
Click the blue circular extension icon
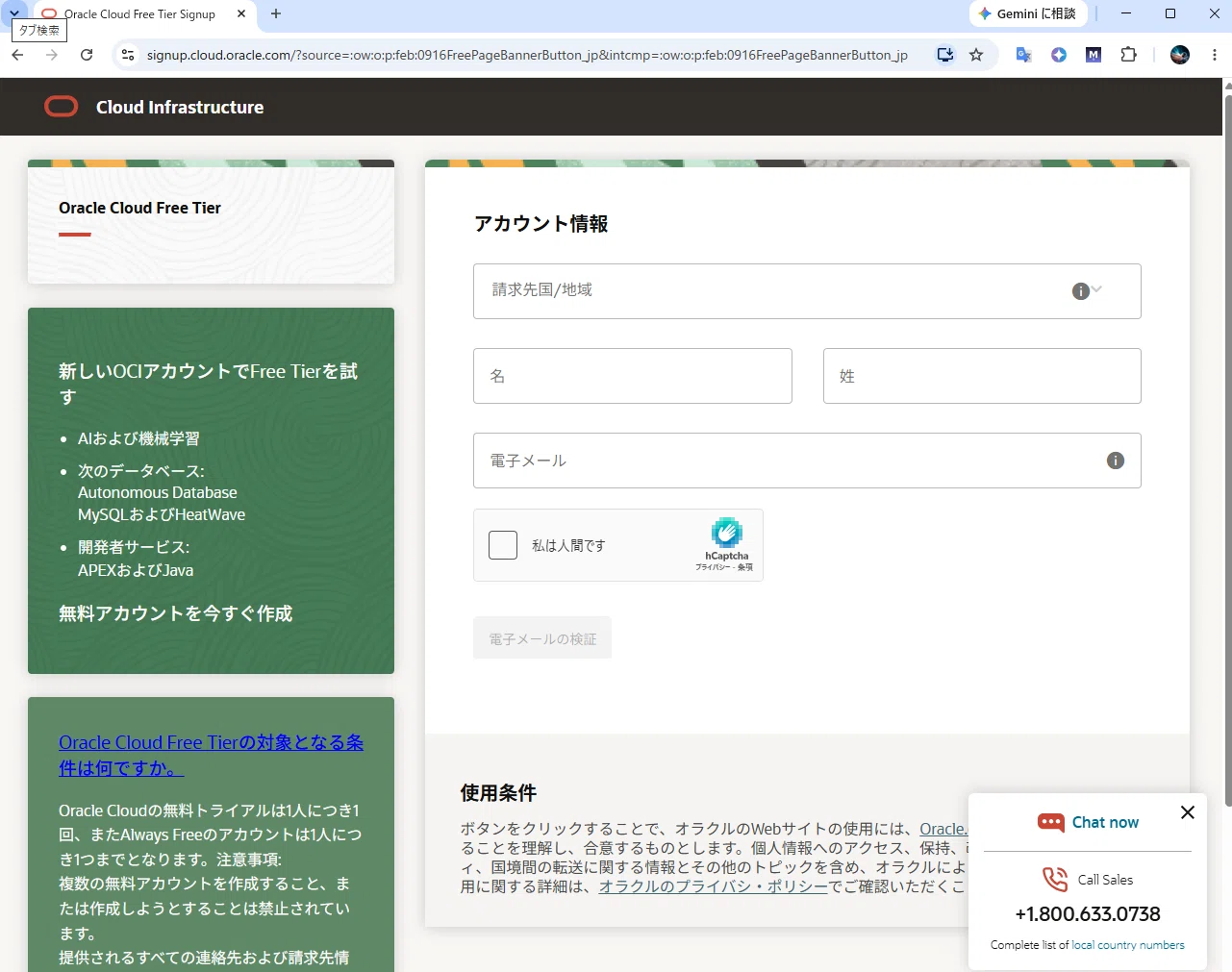1059,55
